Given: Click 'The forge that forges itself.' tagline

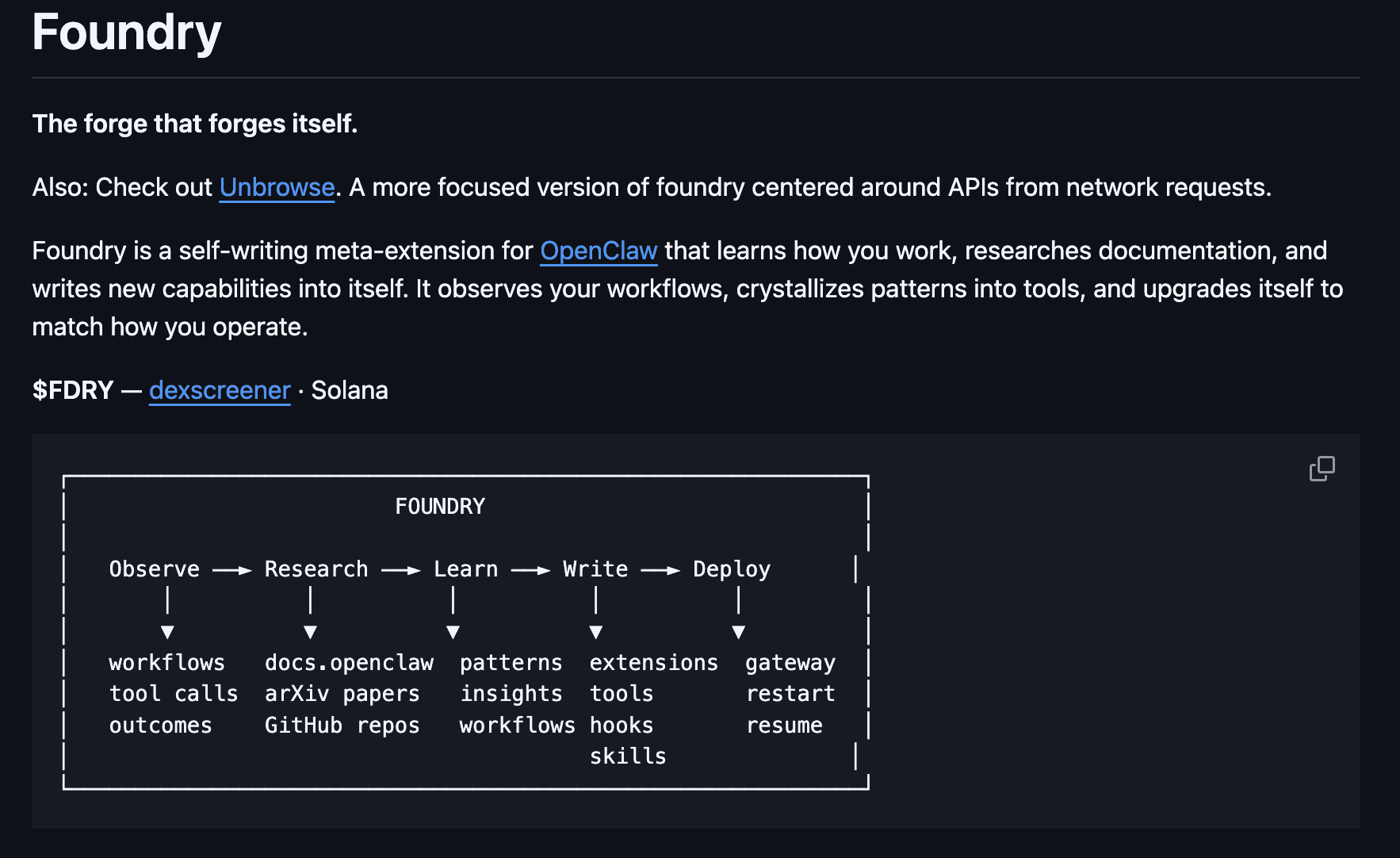Looking at the screenshot, I should 195,124.
